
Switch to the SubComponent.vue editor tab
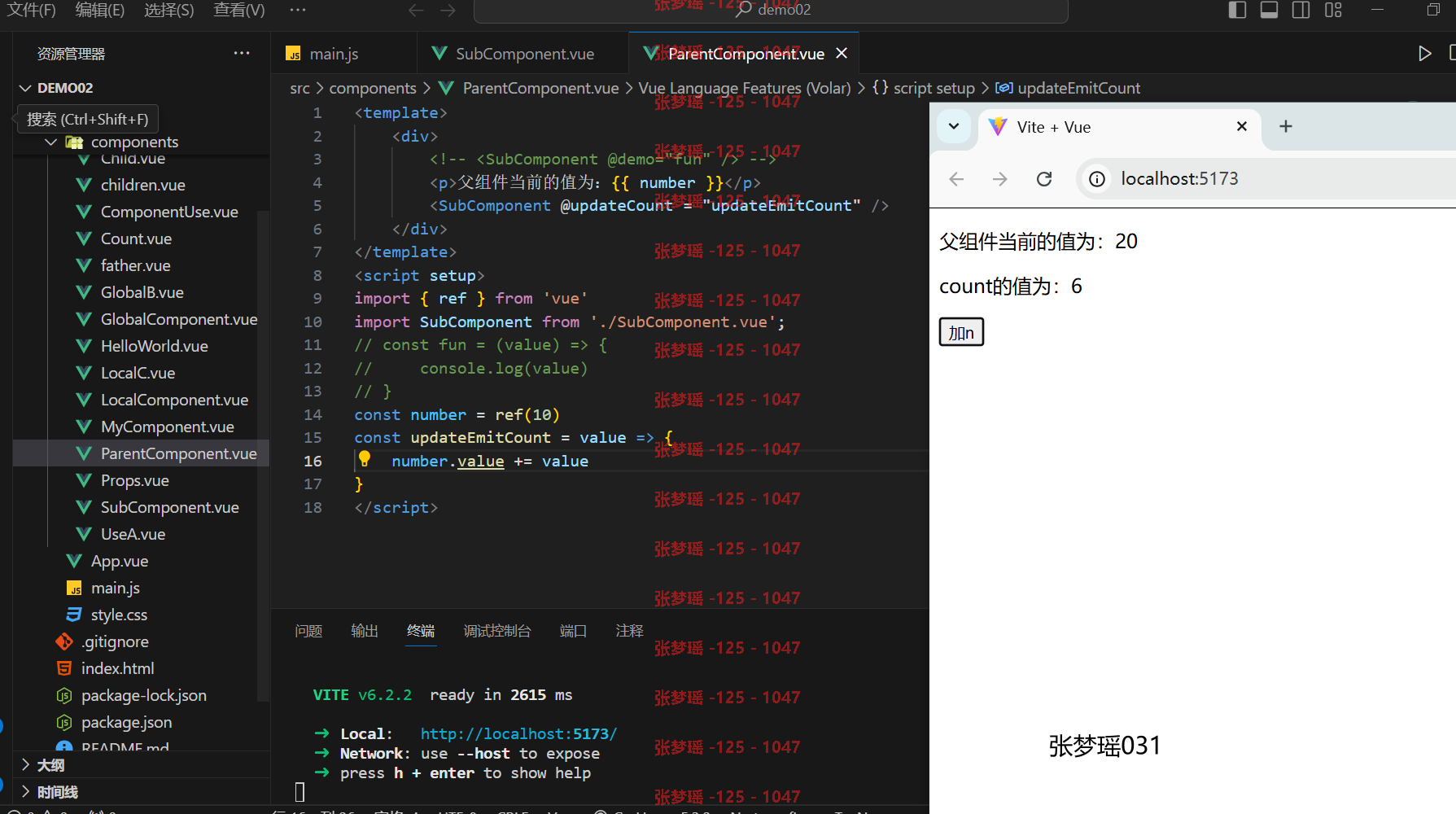click(524, 54)
